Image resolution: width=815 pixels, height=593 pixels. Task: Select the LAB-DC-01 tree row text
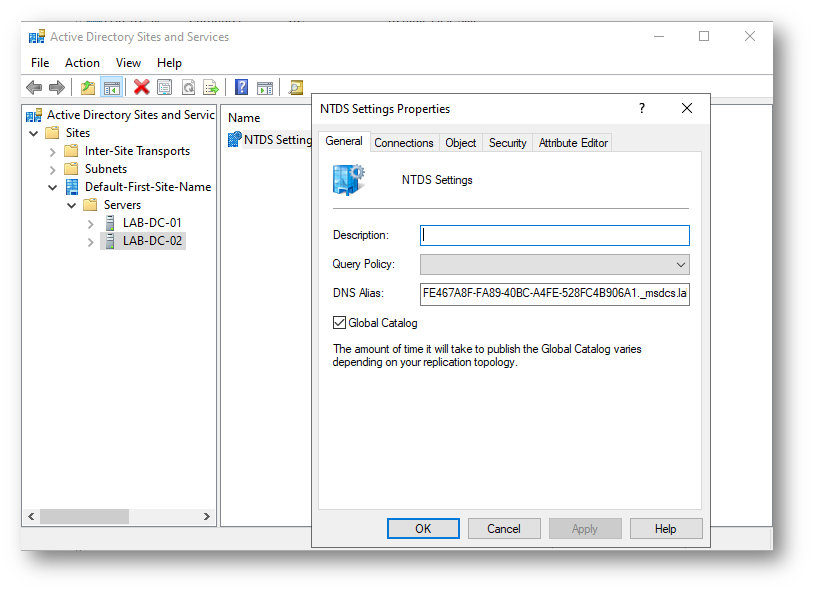point(152,223)
